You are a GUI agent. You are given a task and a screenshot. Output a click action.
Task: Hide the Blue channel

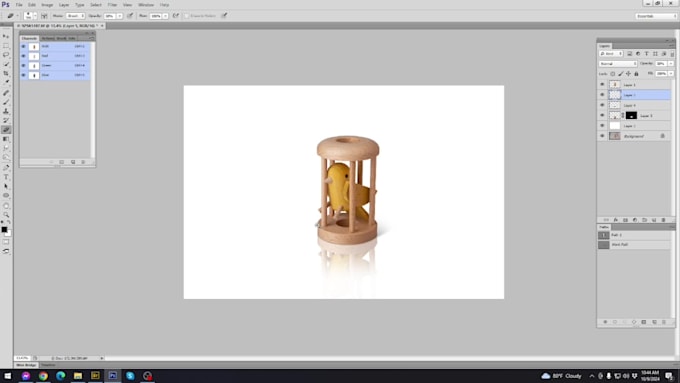[x=23, y=75]
